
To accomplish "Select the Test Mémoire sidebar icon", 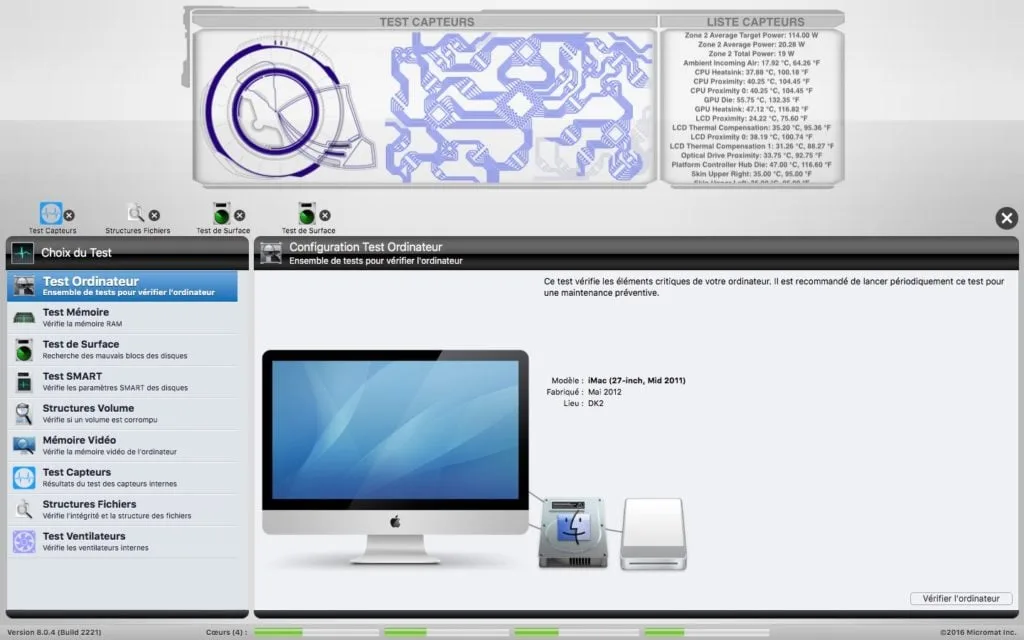I will pos(22,316).
